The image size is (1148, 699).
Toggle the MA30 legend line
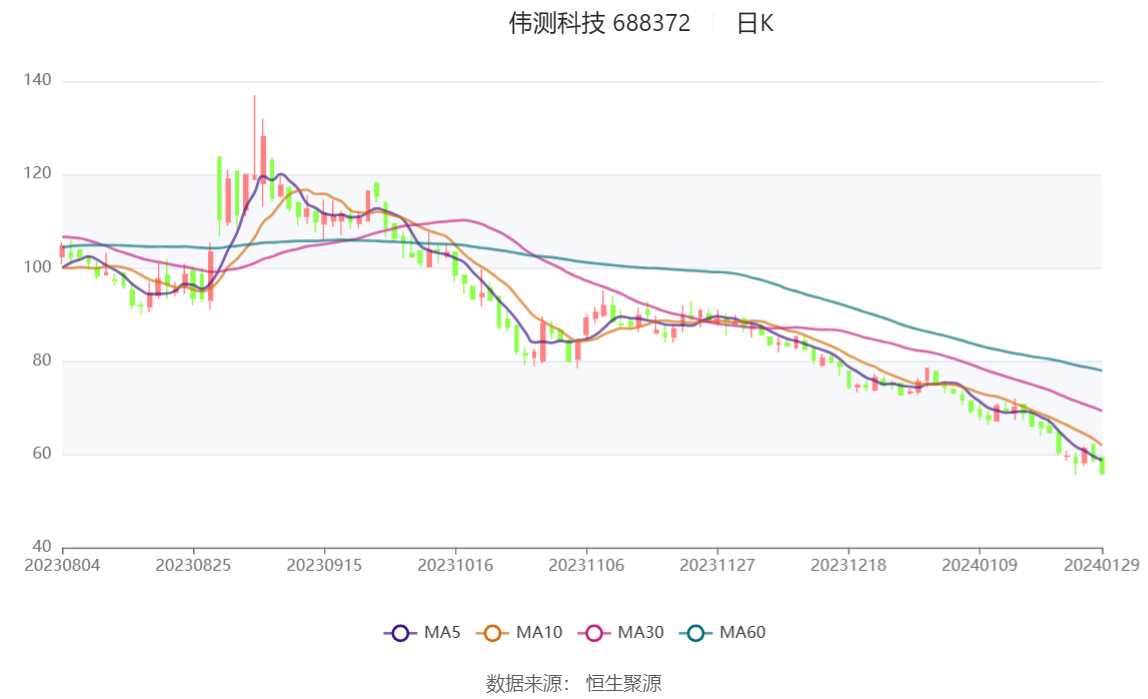click(x=621, y=632)
